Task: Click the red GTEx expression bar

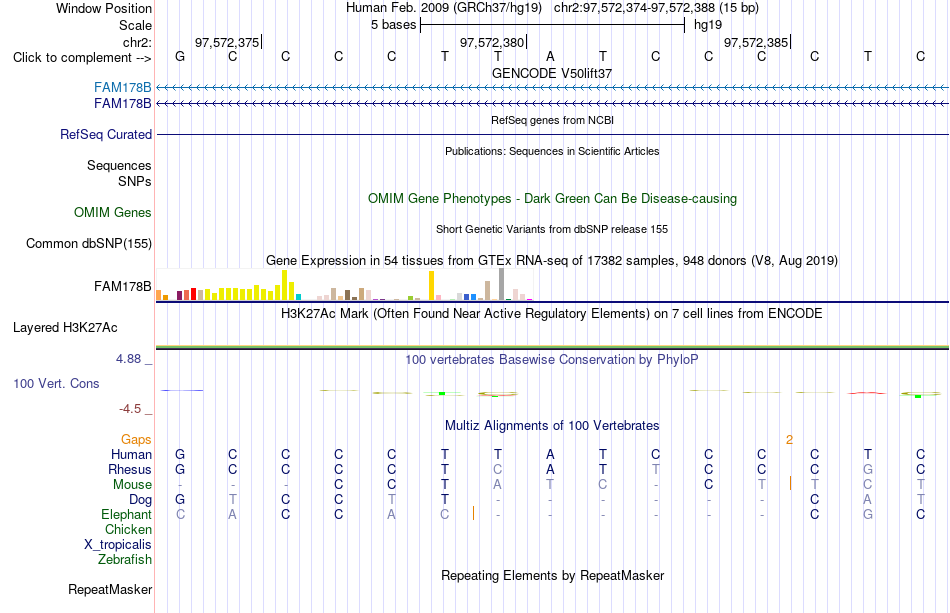Action: pyautogui.click(x=193, y=294)
